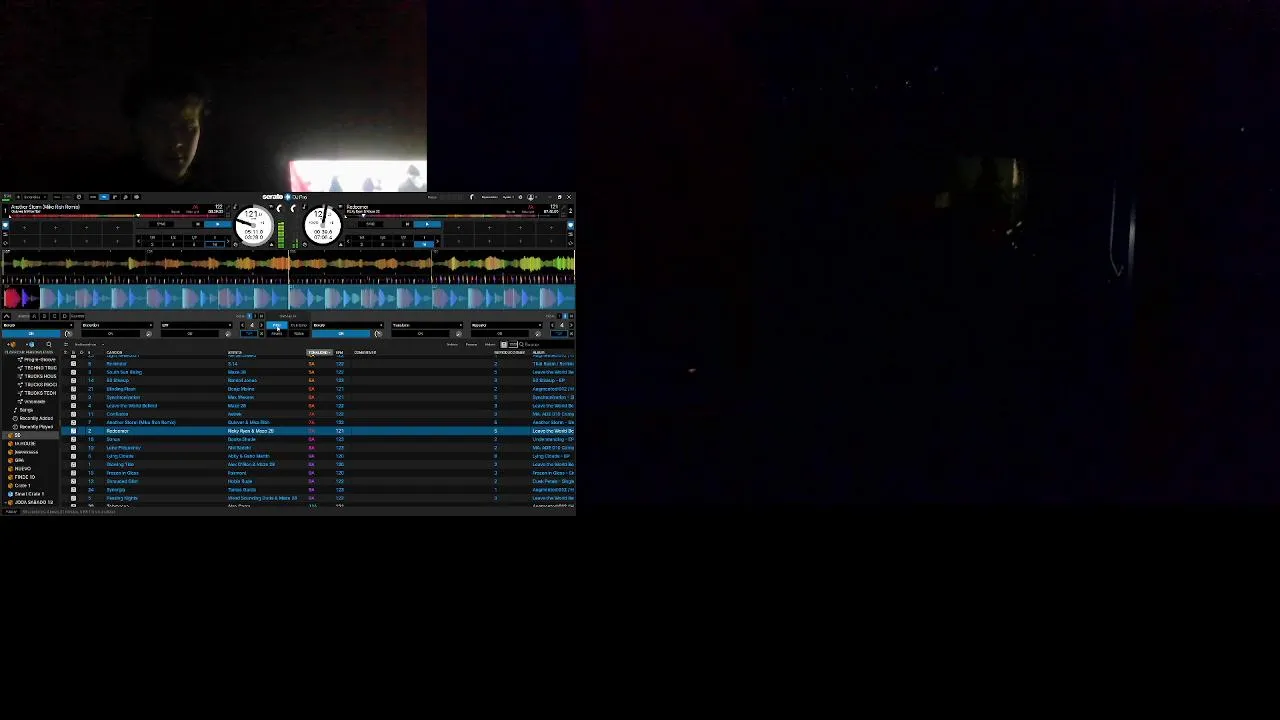Select the South Sun Rising track
Screen dimensions: 1280x720
click(x=318, y=372)
